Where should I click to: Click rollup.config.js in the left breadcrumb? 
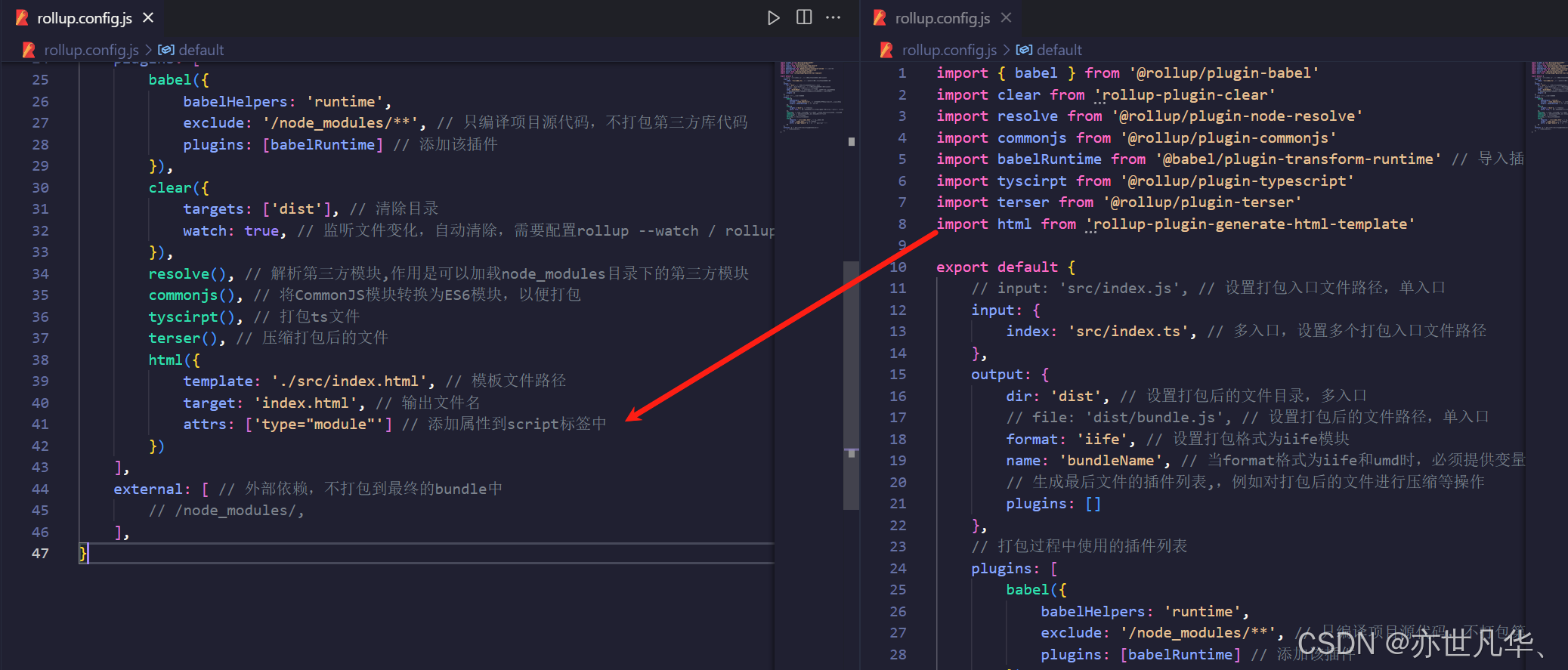pos(91,50)
